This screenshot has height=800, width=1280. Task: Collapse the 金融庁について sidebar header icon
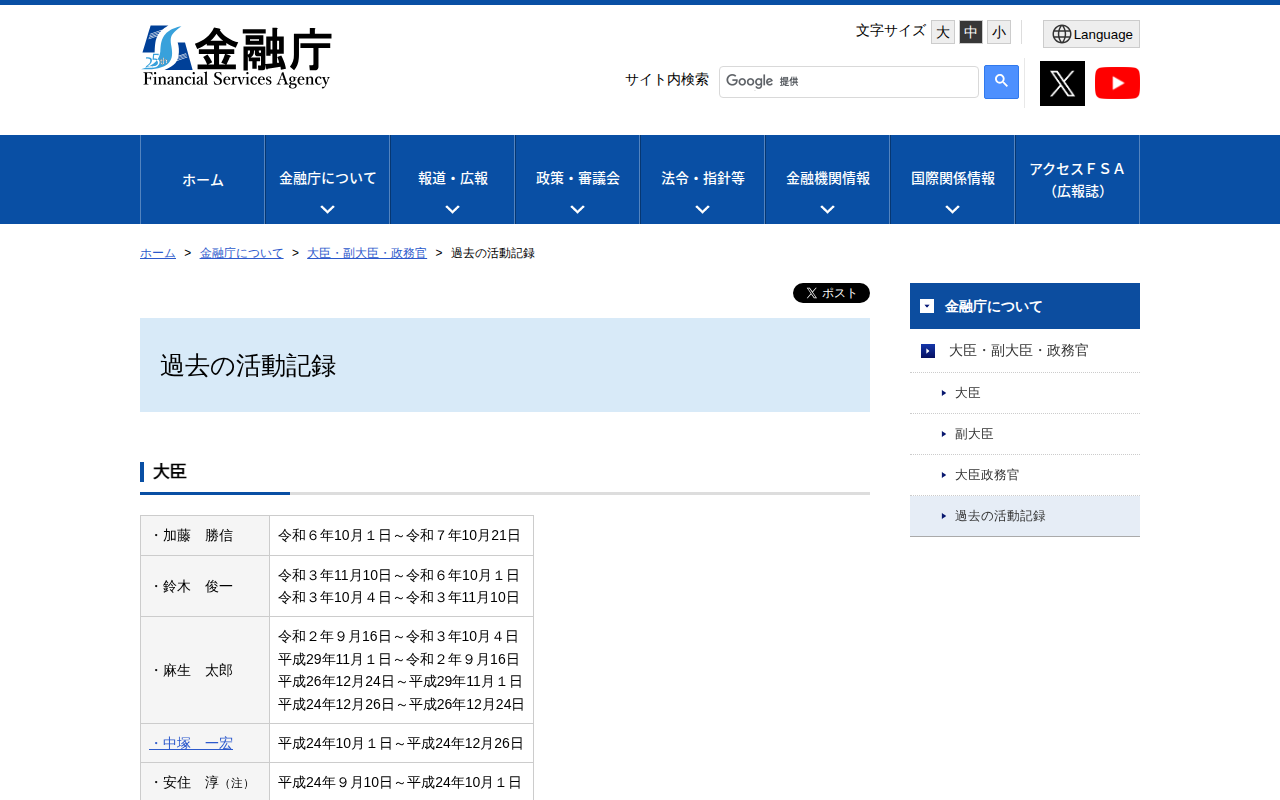tap(927, 306)
